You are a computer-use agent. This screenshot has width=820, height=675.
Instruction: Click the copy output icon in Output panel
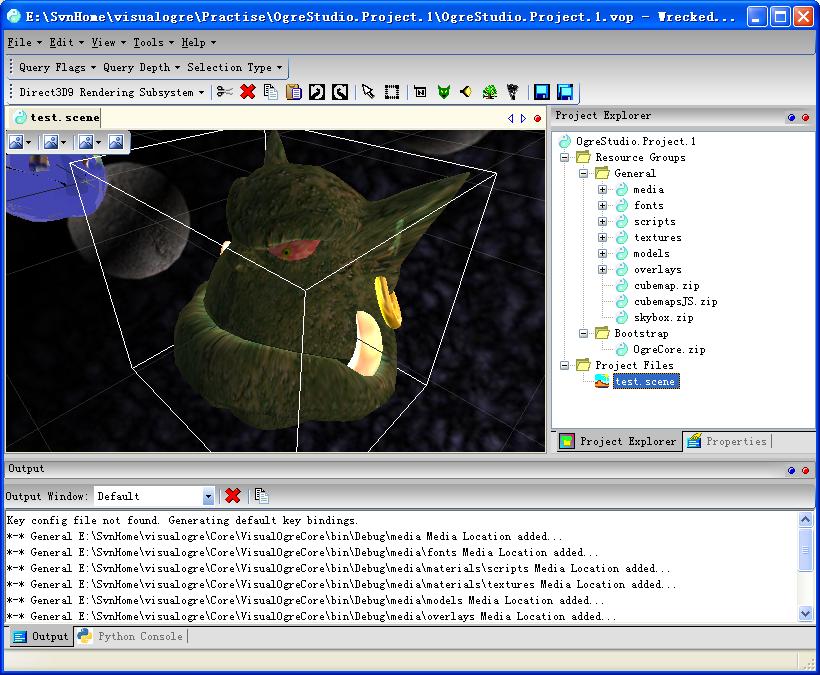click(x=261, y=496)
